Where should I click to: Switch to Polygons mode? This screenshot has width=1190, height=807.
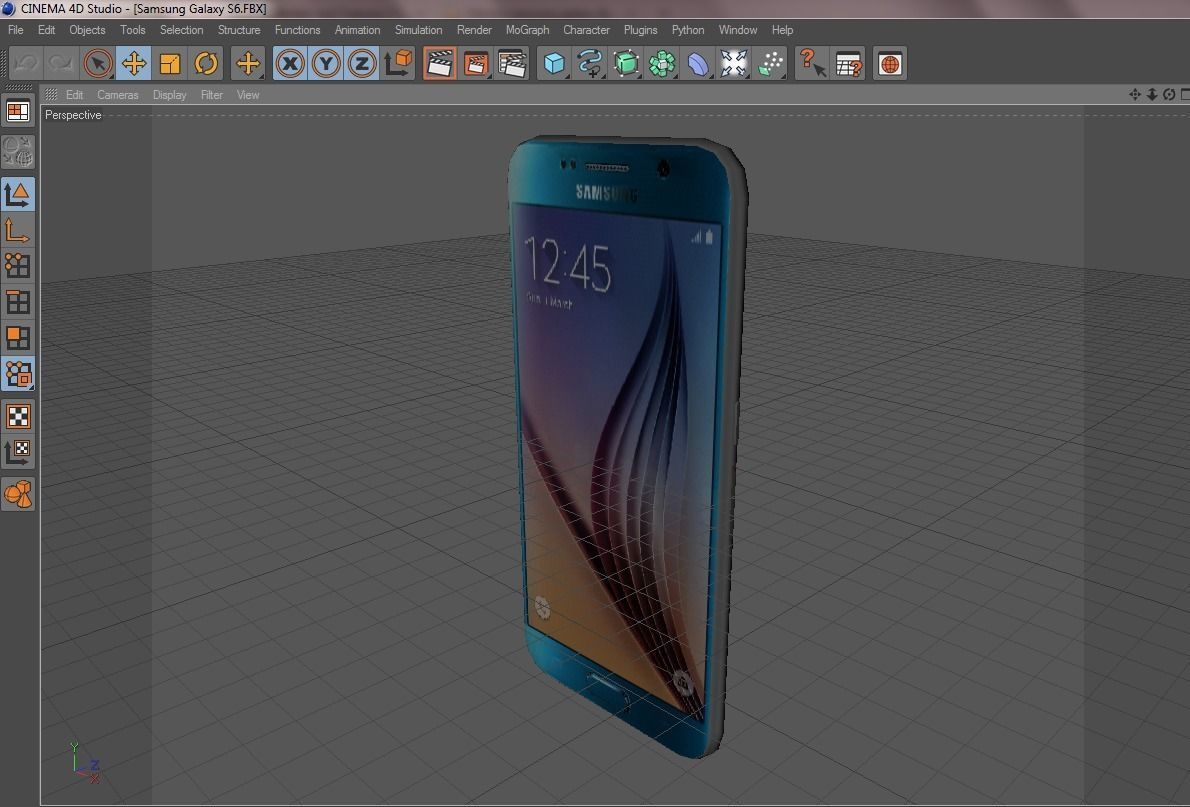pos(18,339)
